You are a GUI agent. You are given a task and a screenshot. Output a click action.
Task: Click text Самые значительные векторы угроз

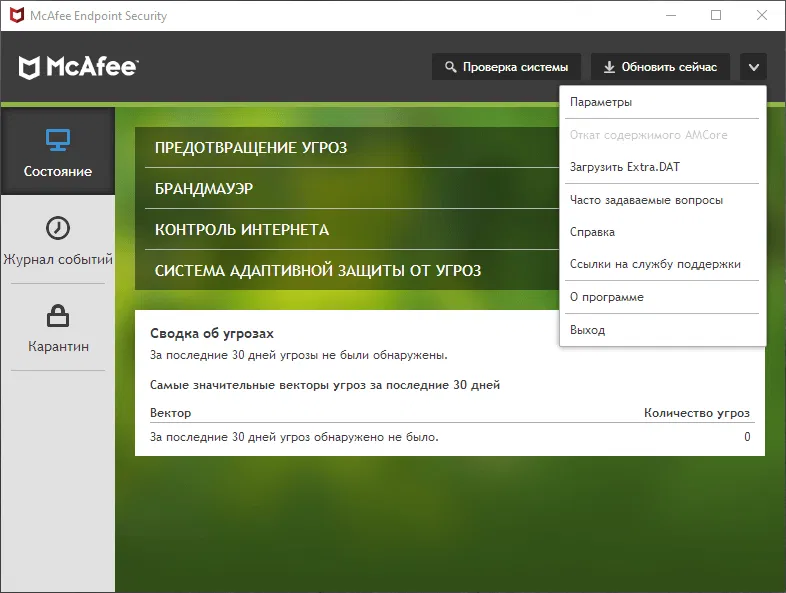(x=258, y=385)
